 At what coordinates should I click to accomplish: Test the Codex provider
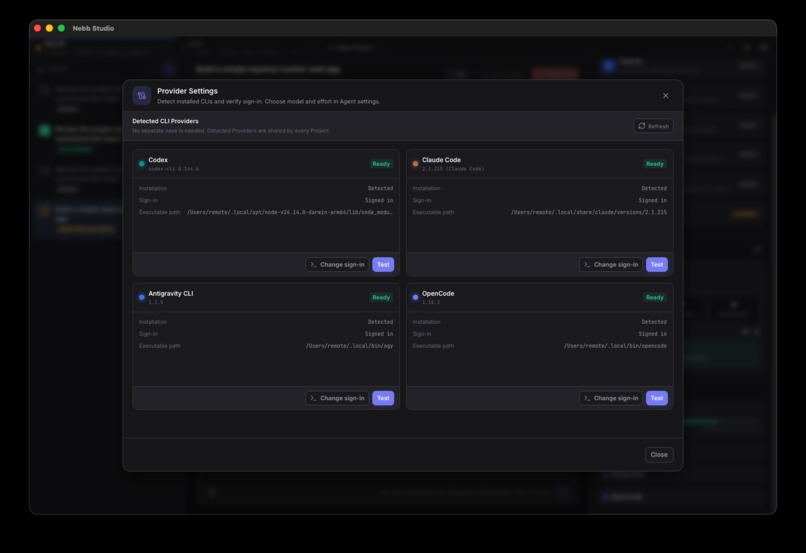click(383, 264)
